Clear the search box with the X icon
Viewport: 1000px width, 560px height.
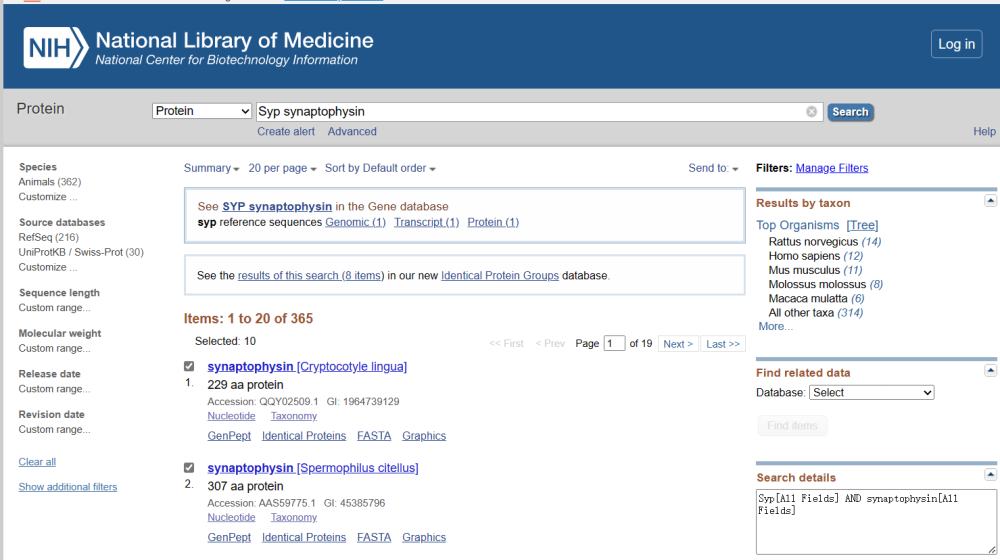pyautogui.click(x=812, y=112)
